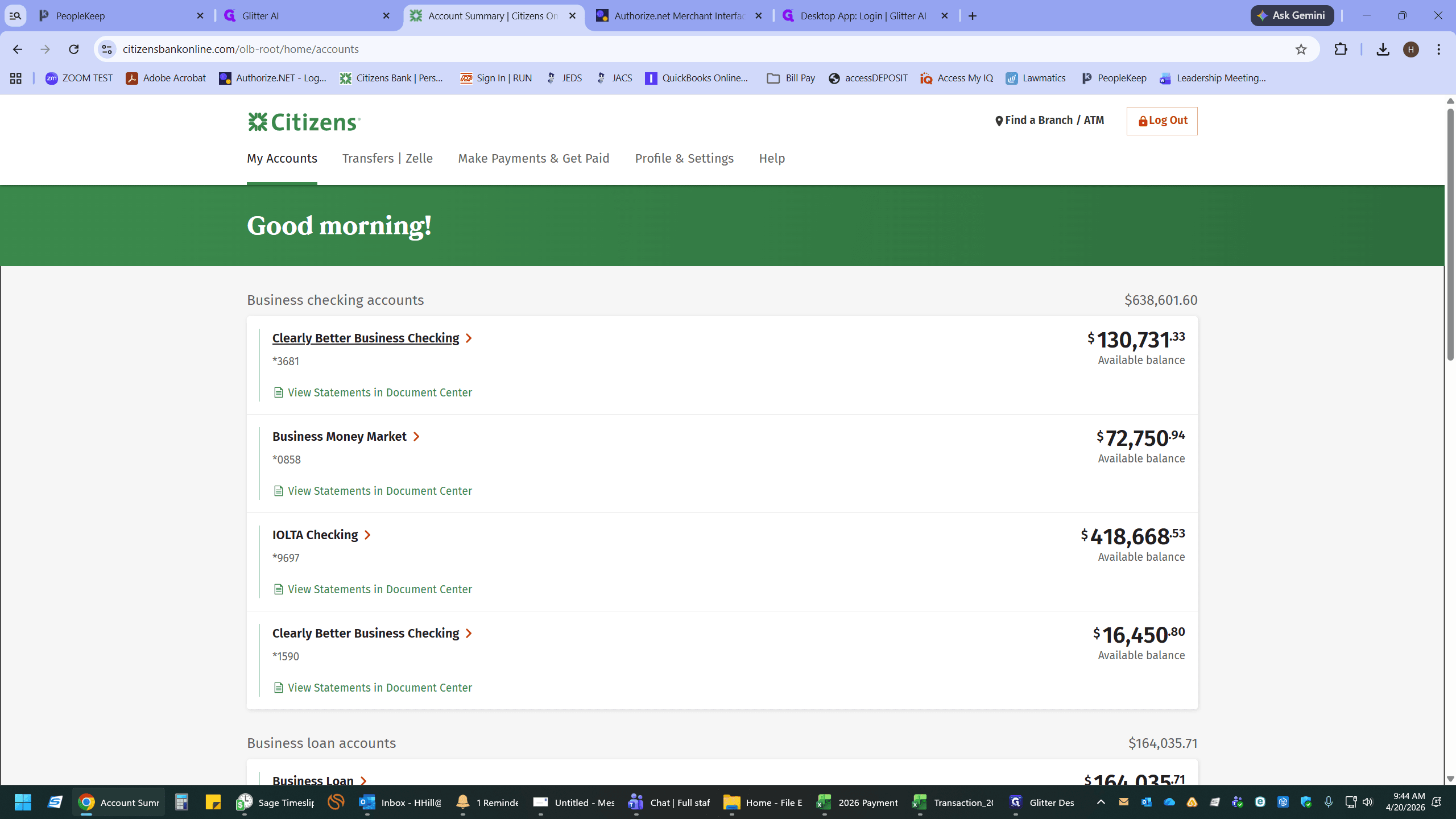This screenshot has width=1456, height=819.
Task: Click the Citizens logo
Action: pos(304,122)
